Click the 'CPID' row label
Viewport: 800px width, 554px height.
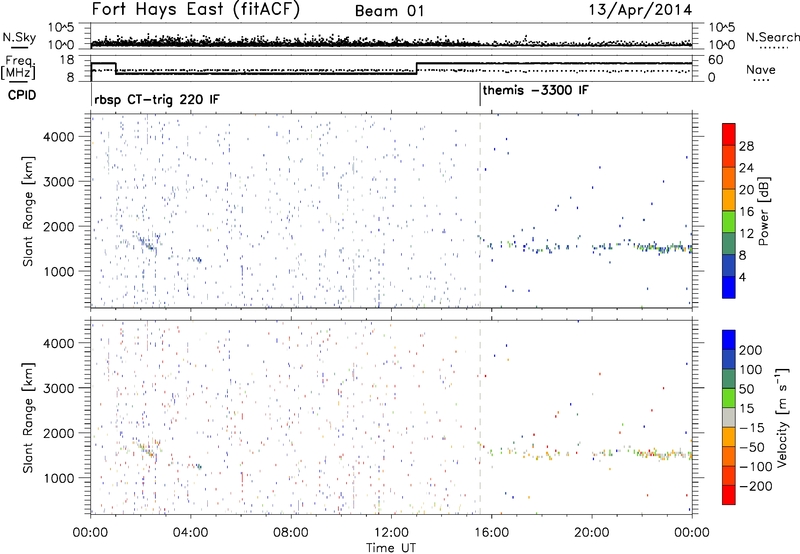(22, 95)
